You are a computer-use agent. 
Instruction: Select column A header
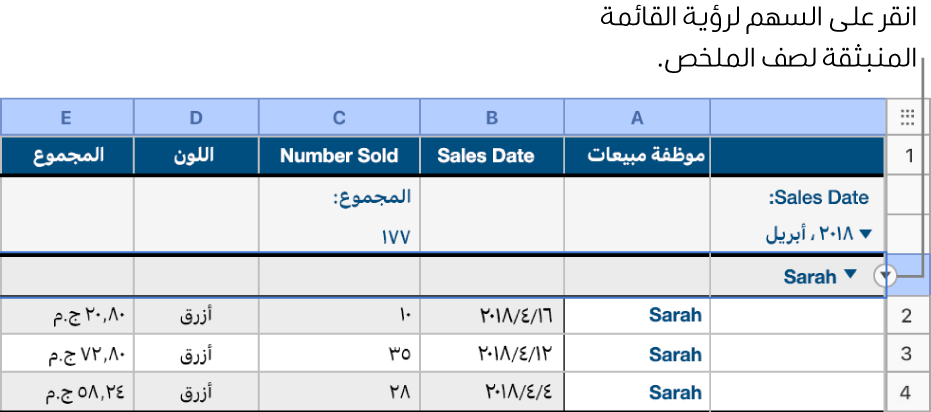637,117
